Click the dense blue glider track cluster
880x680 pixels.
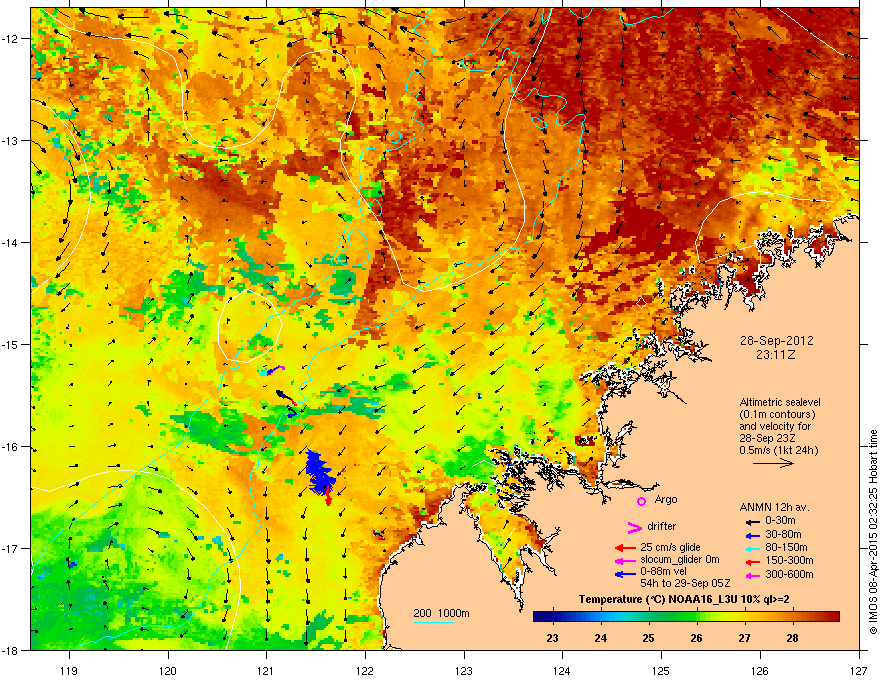[x=319, y=472]
